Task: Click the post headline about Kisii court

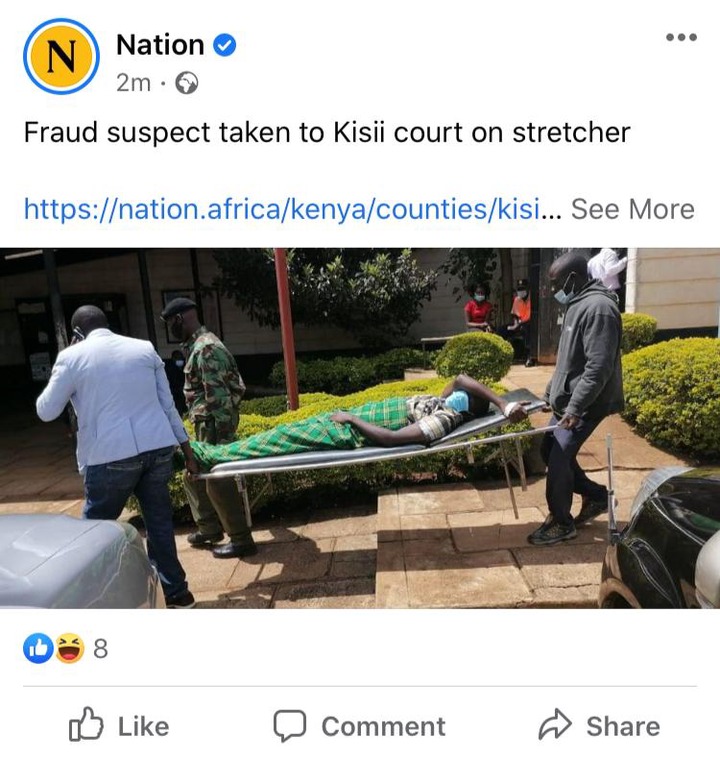Action: pos(327,133)
